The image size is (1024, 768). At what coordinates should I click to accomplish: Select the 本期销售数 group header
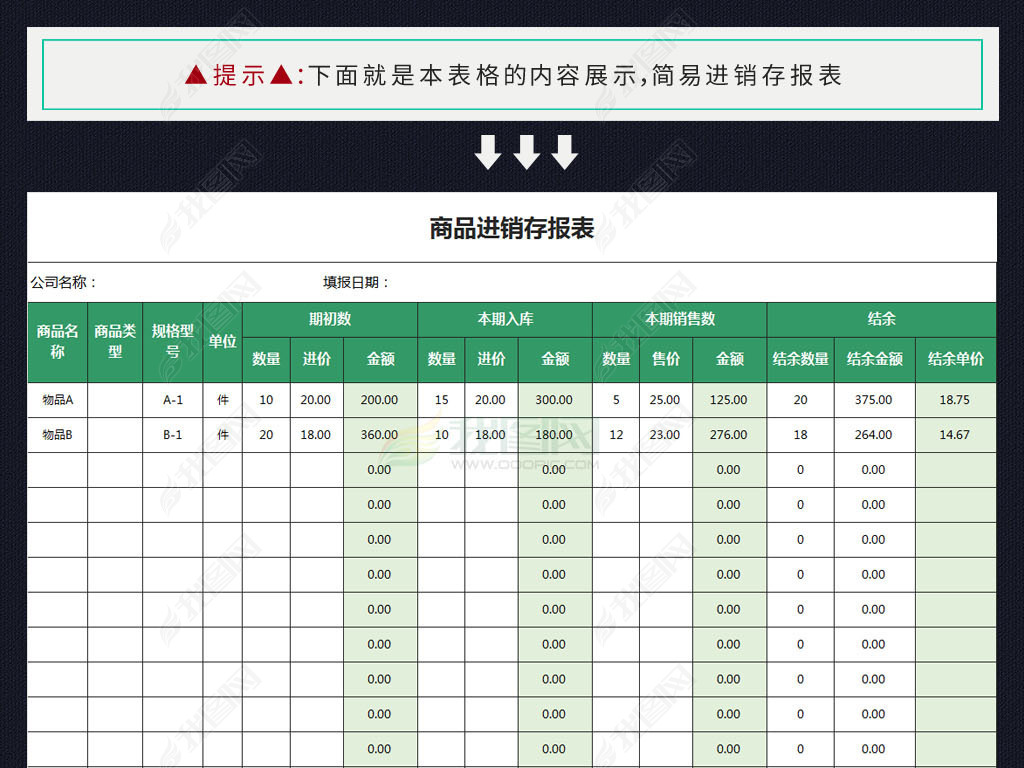point(679,320)
